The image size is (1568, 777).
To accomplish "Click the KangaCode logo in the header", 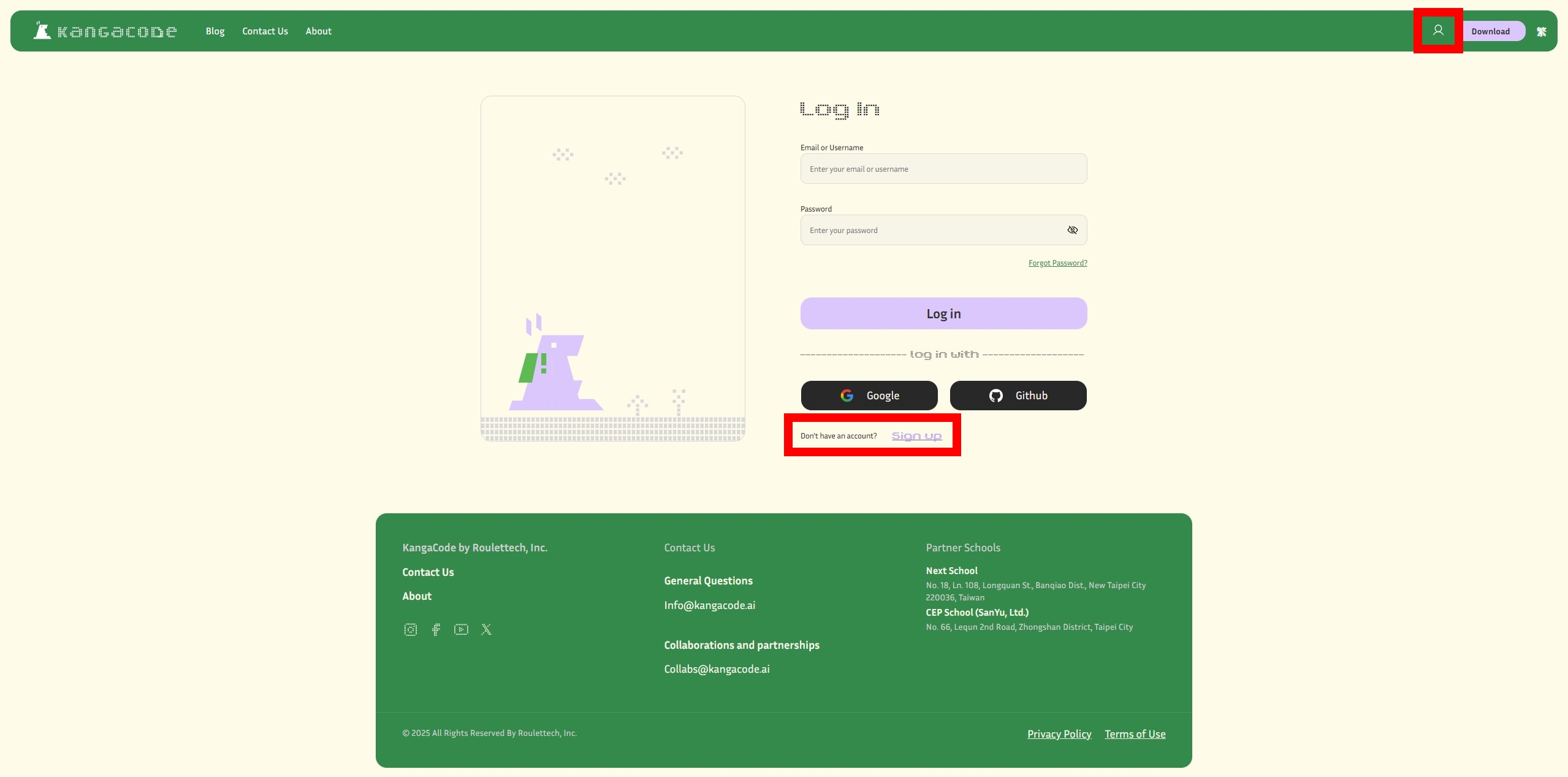I will coord(105,31).
